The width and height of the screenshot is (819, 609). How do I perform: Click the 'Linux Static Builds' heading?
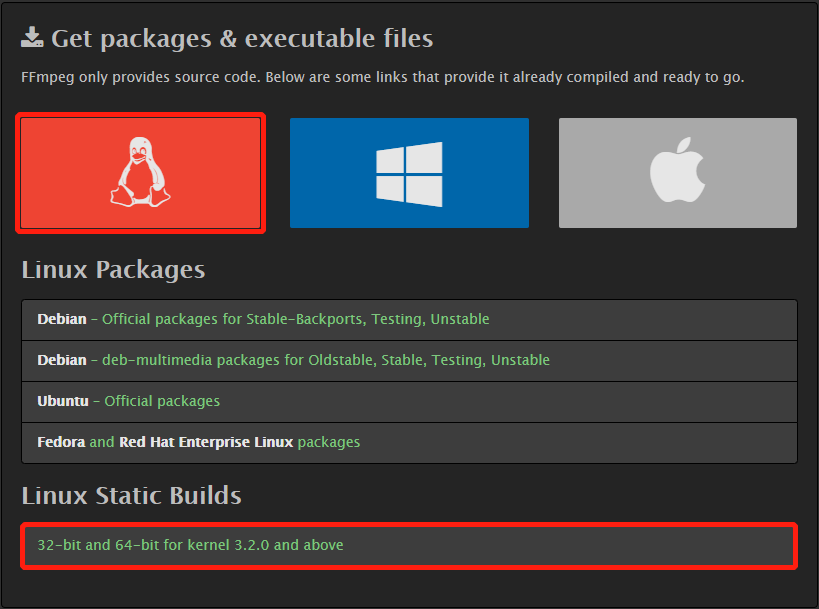(x=132, y=495)
